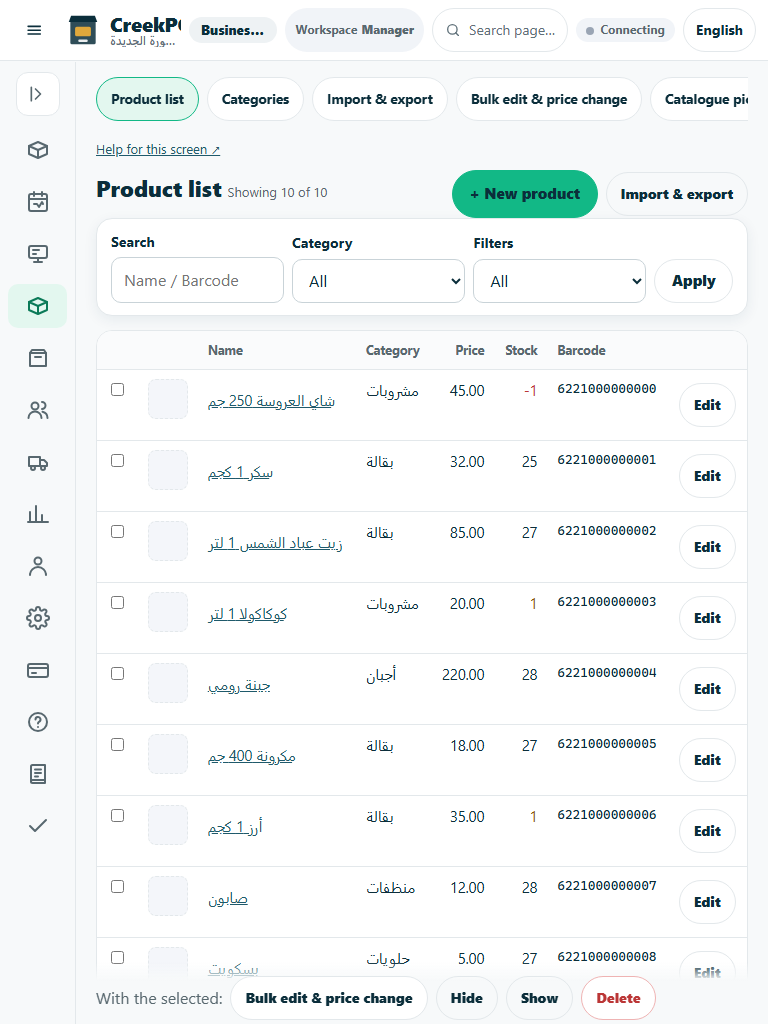Click barcode 6221000000003 cell
The height and width of the screenshot is (1024, 768).
(x=607, y=601)
